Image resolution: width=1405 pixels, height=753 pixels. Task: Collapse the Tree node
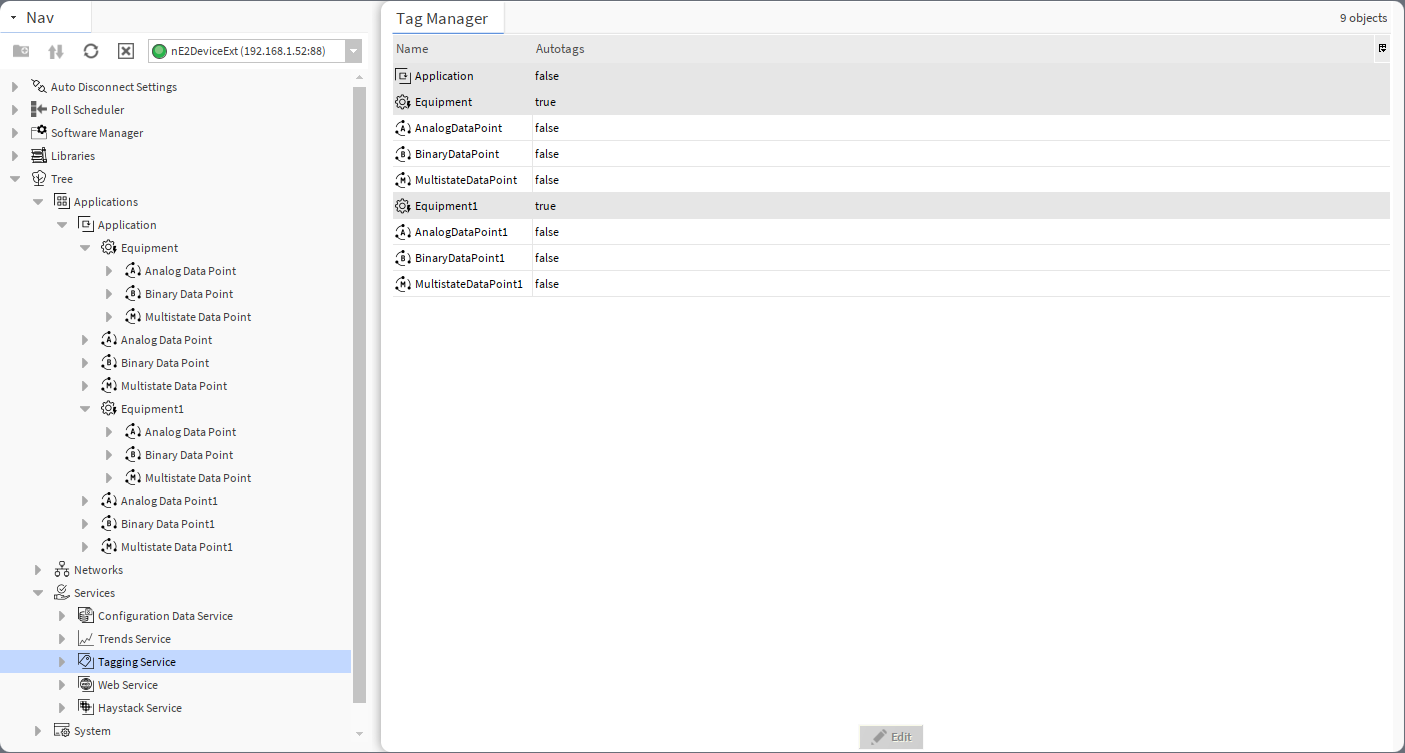pyautogui.click(x=14, y=178)
